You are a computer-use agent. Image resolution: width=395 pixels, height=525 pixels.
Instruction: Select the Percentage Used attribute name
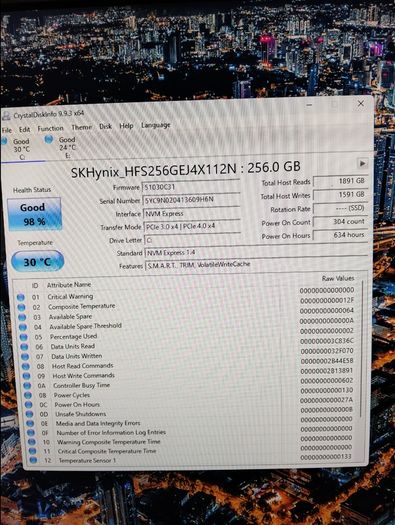pyautogui.click(x=74, y=336)
